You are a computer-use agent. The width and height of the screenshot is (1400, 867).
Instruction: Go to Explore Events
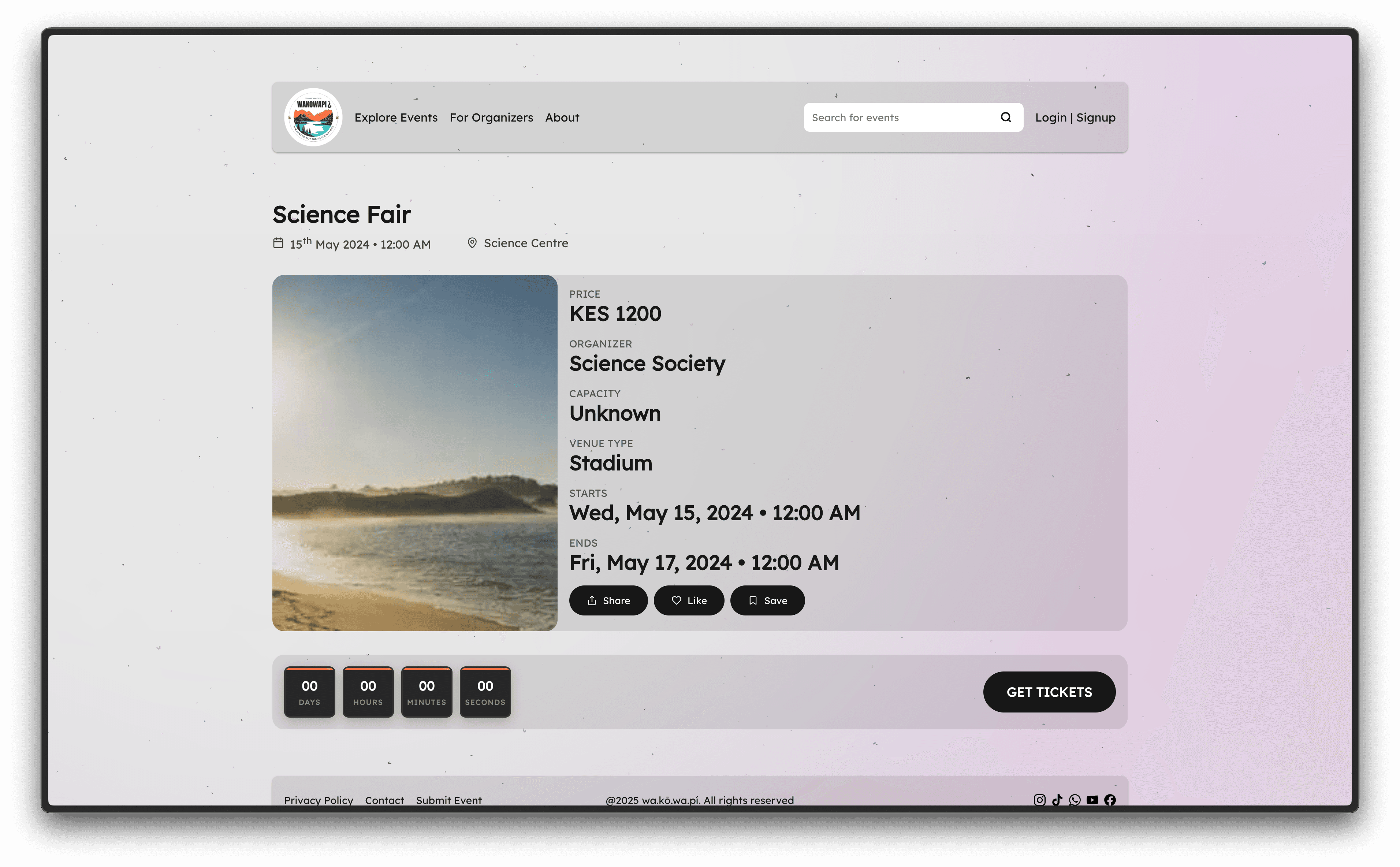[395, 118]
